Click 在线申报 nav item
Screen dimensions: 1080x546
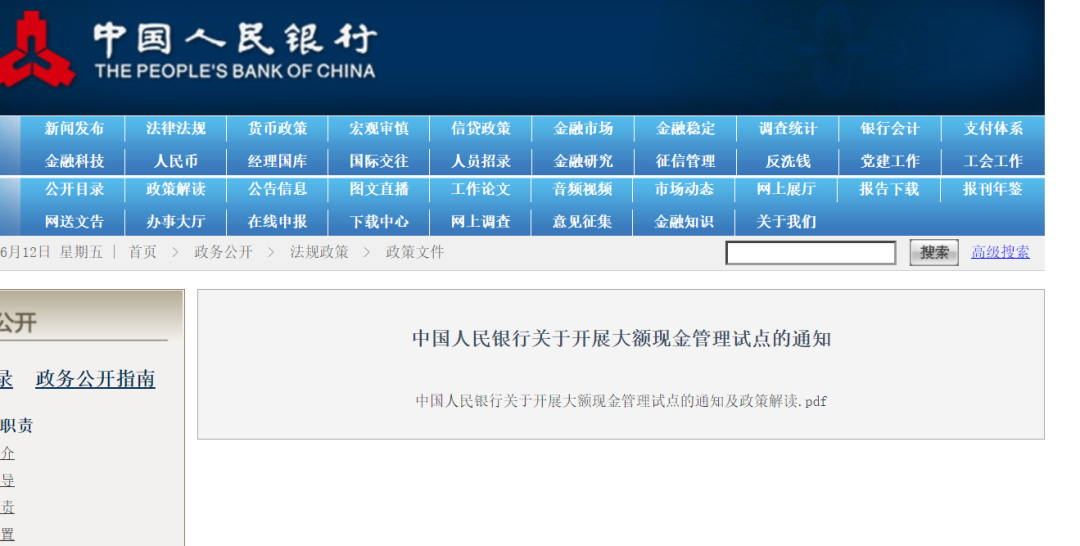pyautogui.click(x=278, y=222)
